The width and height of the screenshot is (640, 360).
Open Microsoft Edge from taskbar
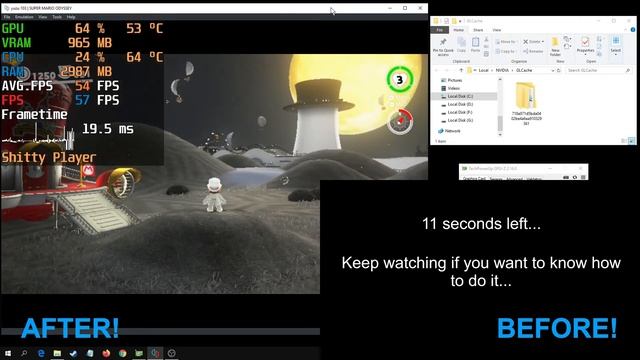coord(41,353)
